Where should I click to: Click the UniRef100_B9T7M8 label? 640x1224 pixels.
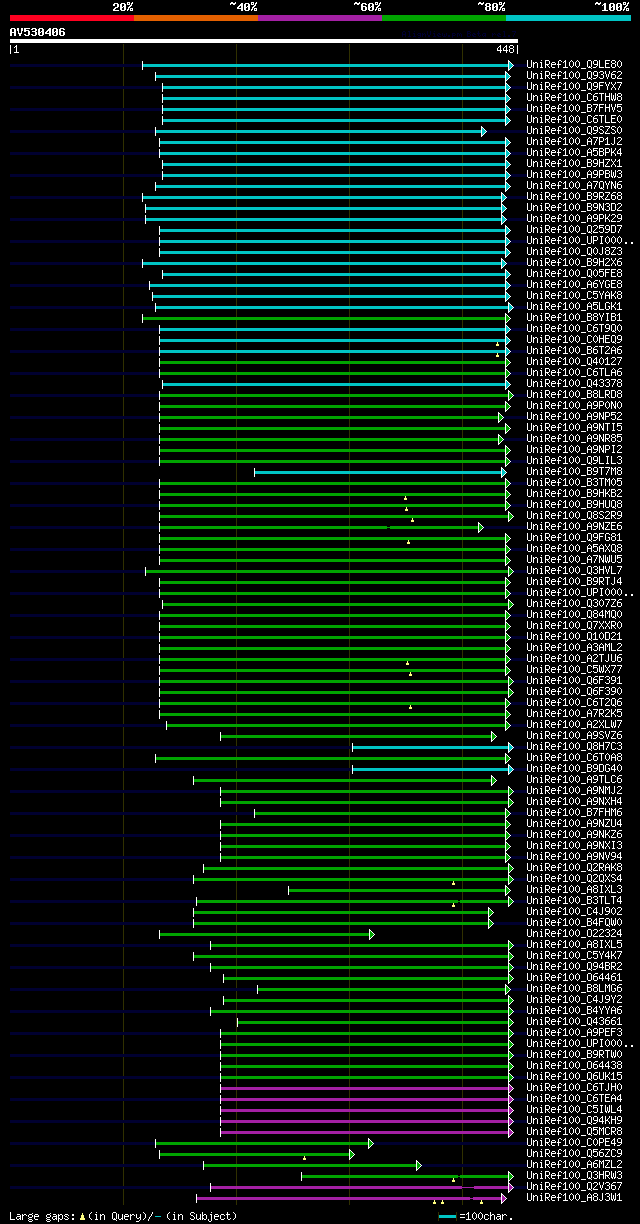(574, 472)
